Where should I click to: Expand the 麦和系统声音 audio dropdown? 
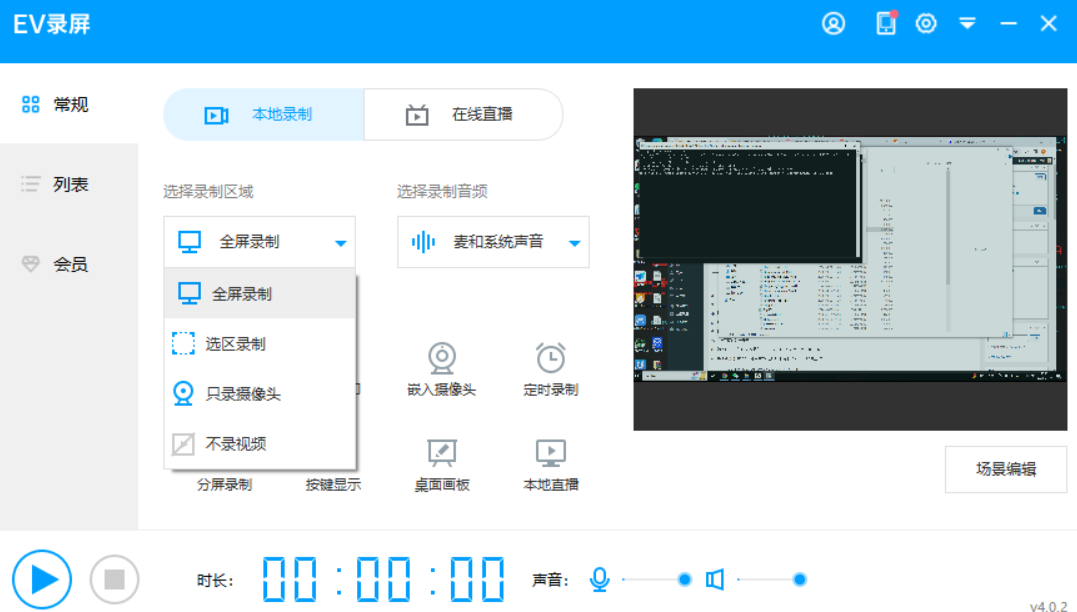click(x=493, y=242)
